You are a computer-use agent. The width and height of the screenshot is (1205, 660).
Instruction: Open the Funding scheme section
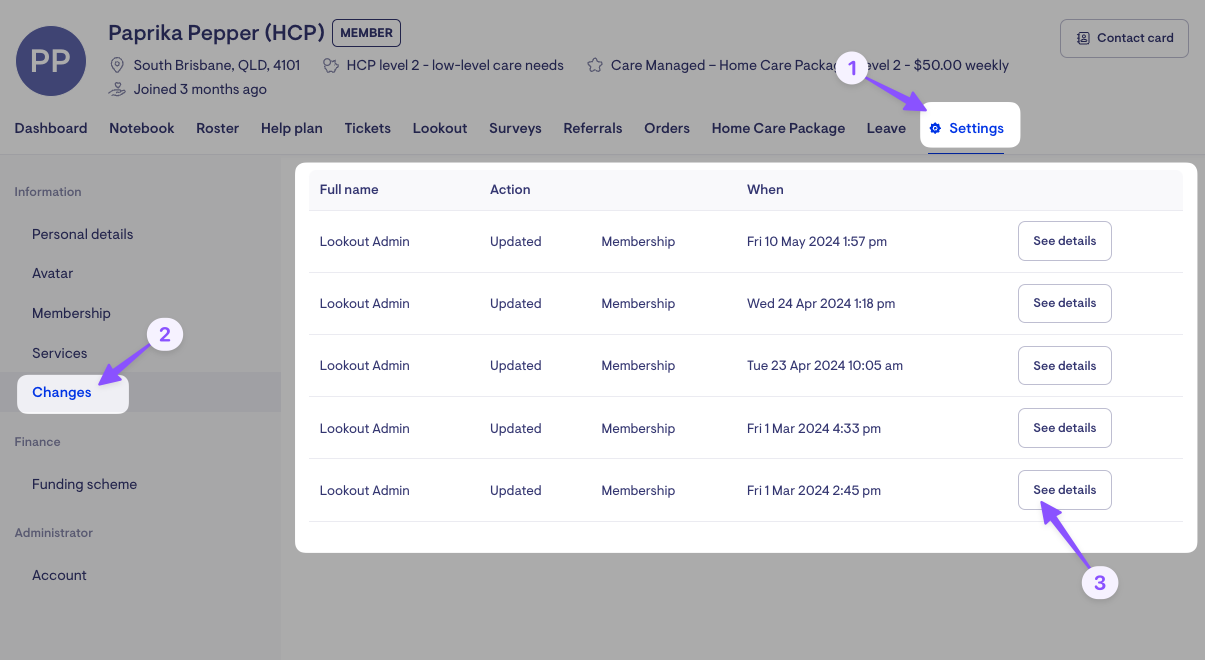tap(84, 484)
